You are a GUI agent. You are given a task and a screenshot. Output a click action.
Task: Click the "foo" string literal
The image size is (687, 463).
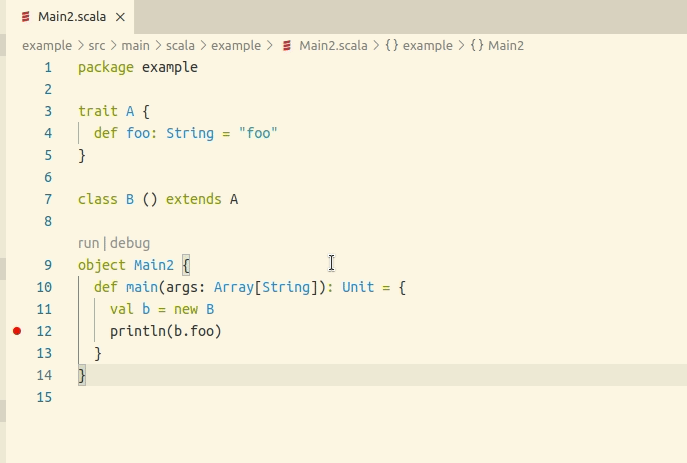pyautogui.click(x=258, y=133)
